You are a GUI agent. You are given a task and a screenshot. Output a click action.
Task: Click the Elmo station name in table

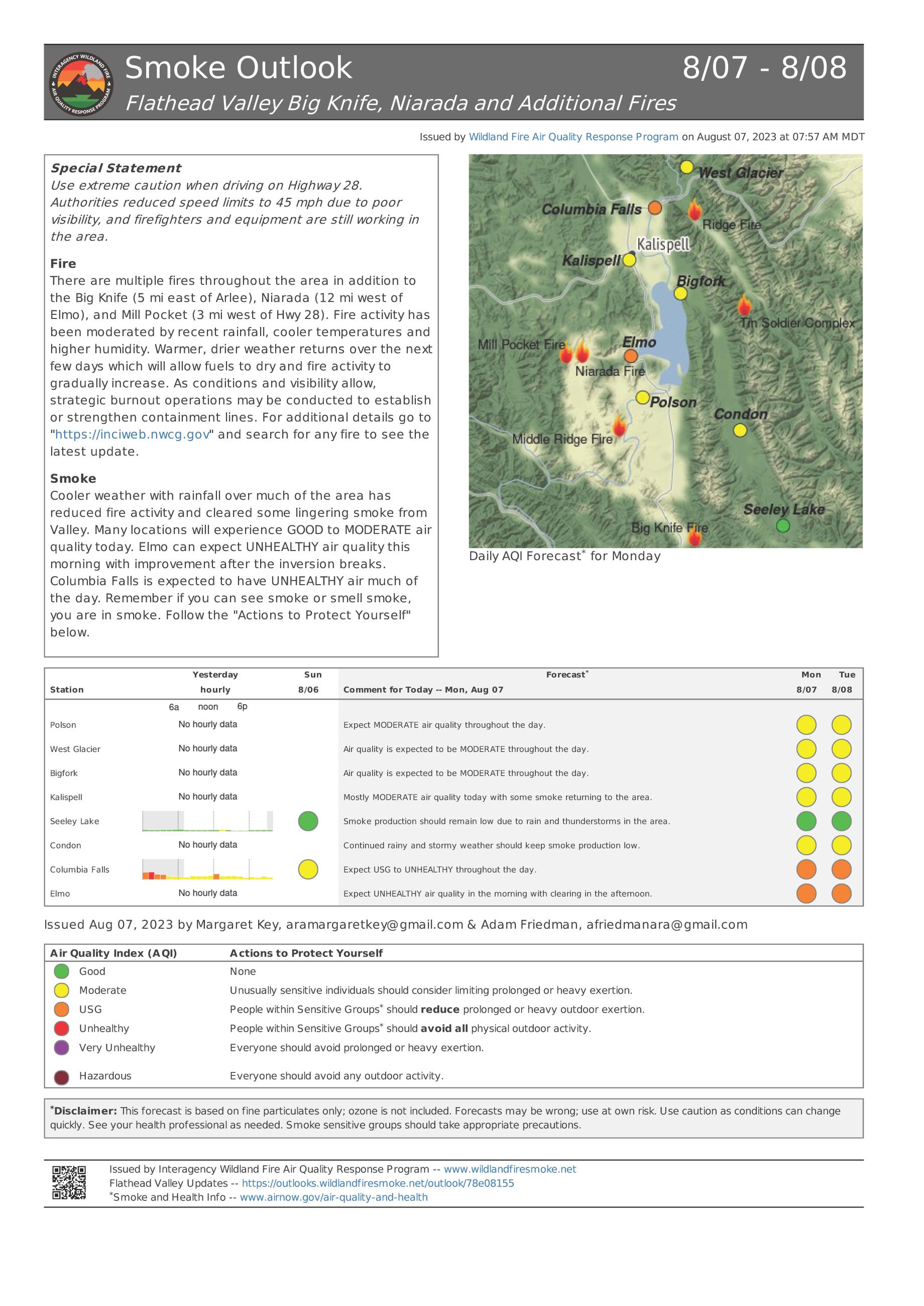point(60,894)
